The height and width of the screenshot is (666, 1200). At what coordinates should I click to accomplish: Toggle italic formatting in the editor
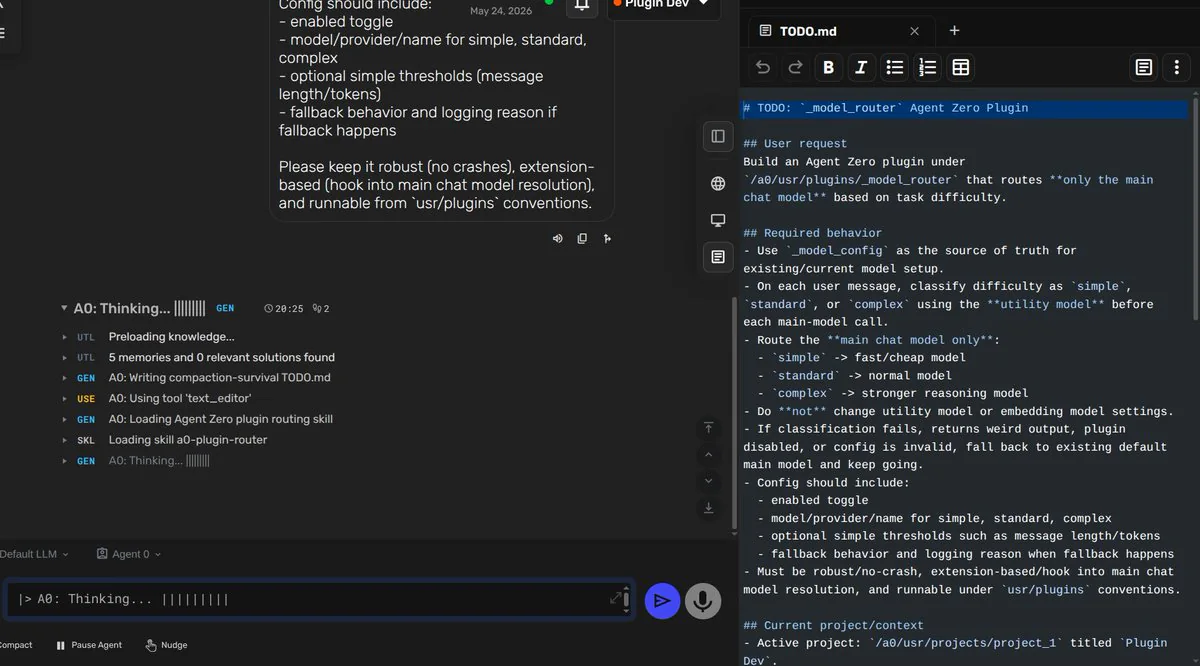point(861,67)
